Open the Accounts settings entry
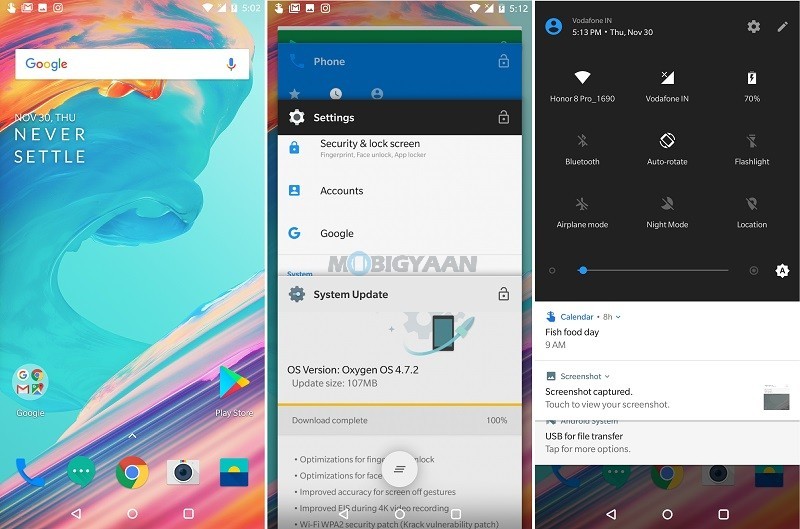Viewport: 800px width, 529px height. point(399,190)
